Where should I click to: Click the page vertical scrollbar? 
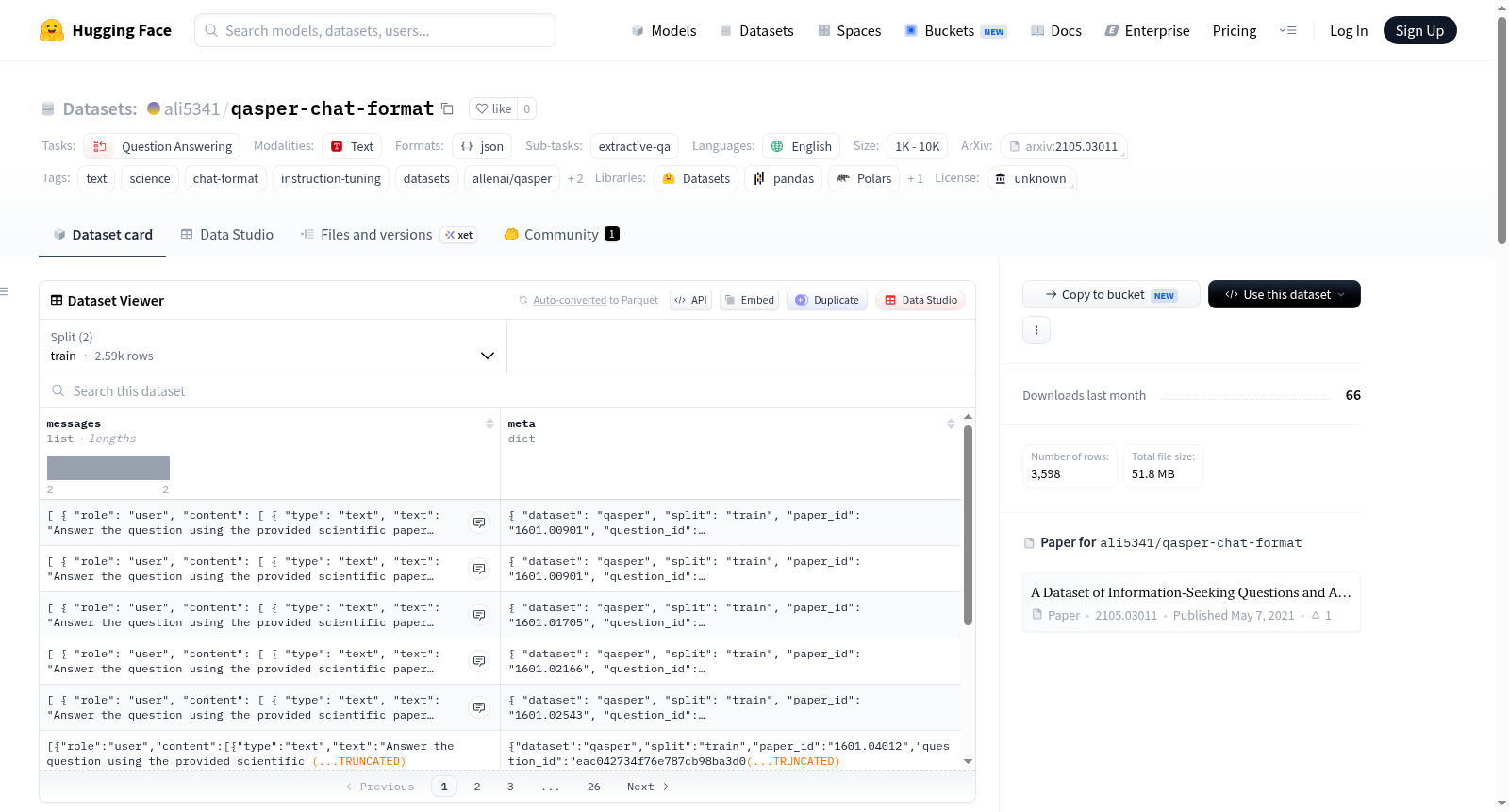pos(1501,130)
